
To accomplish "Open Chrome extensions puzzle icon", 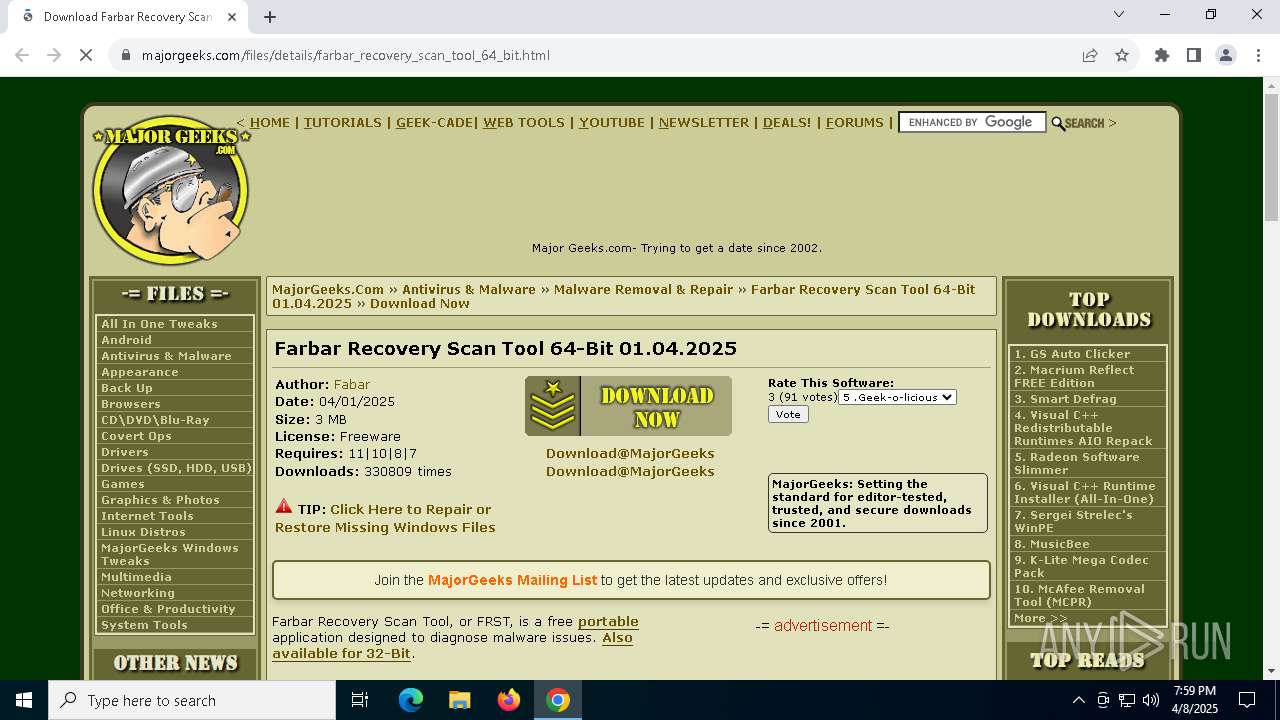I will click(x=1162, y=55).
